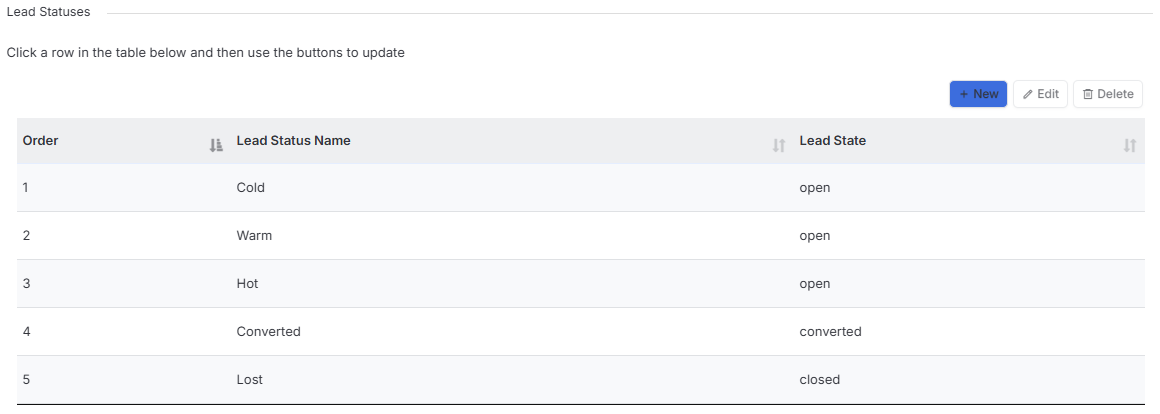Select the Converted lead status row

click(x=579, y=332)
